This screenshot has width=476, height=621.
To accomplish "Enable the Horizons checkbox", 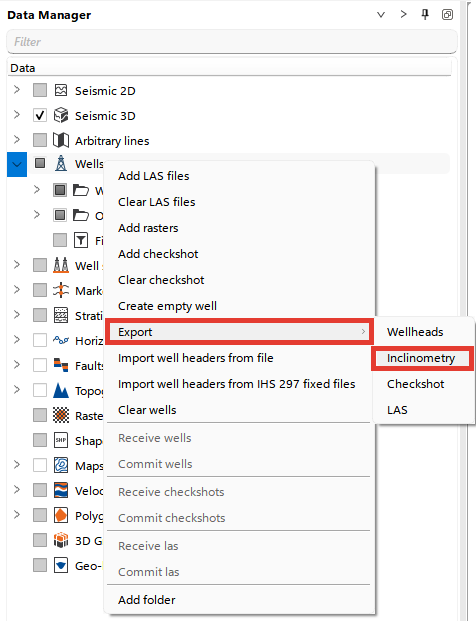I will [40, 340].
